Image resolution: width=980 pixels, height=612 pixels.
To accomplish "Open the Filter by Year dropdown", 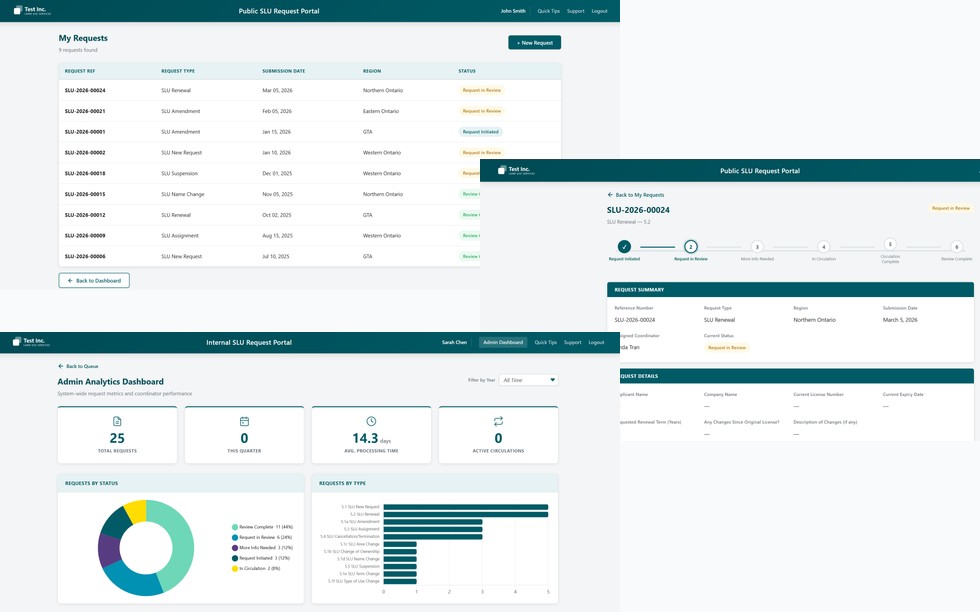I will 528,379.
